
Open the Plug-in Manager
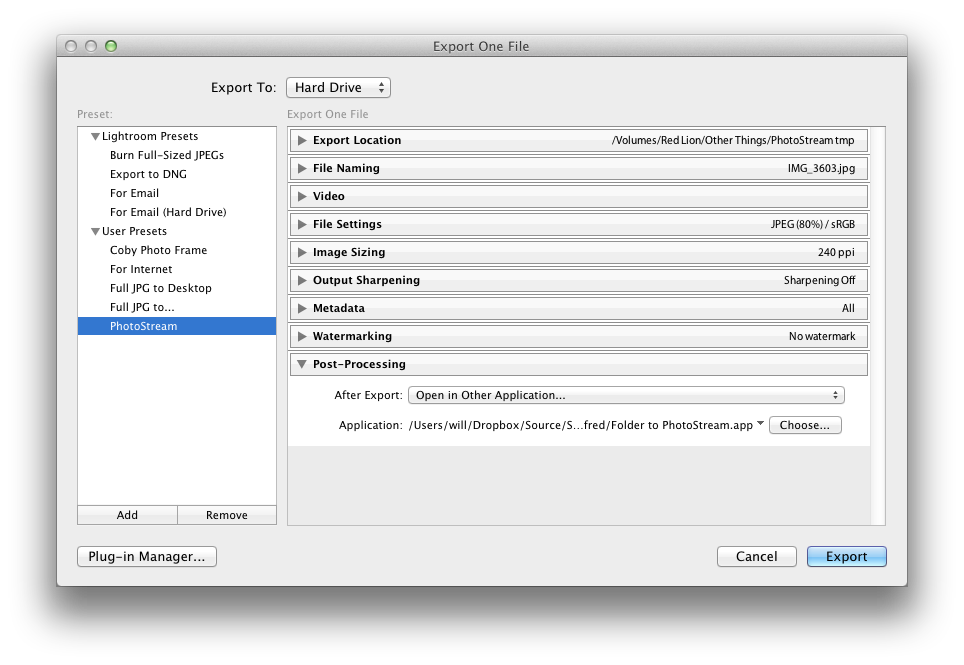pos(147,557)
